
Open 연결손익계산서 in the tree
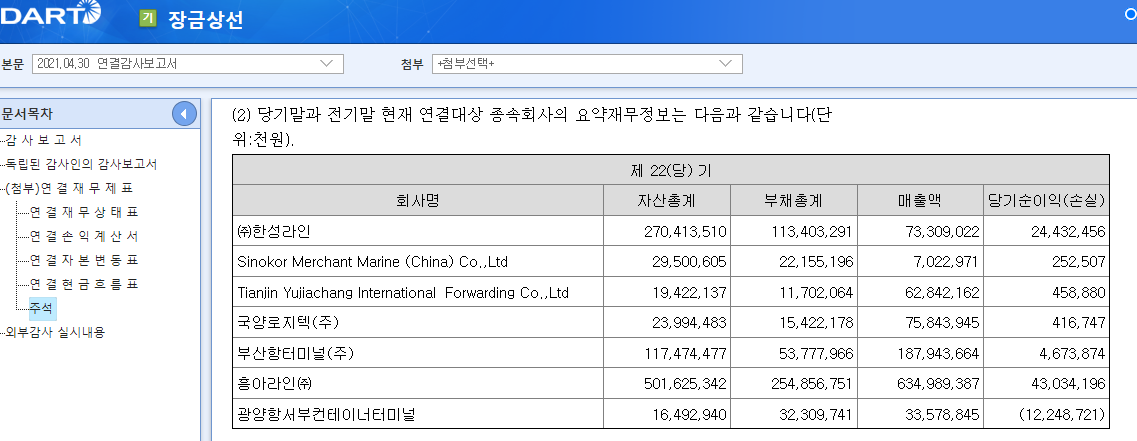click(83, 236)
